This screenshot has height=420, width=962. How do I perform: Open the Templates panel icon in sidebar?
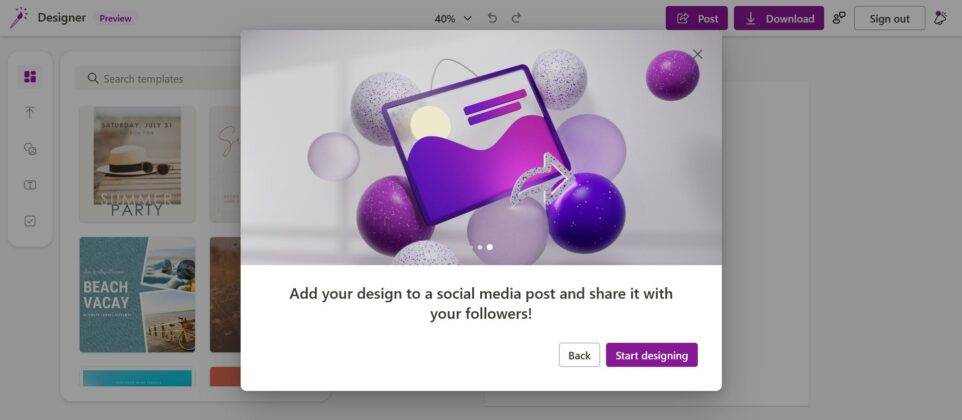tap(30, 77)
